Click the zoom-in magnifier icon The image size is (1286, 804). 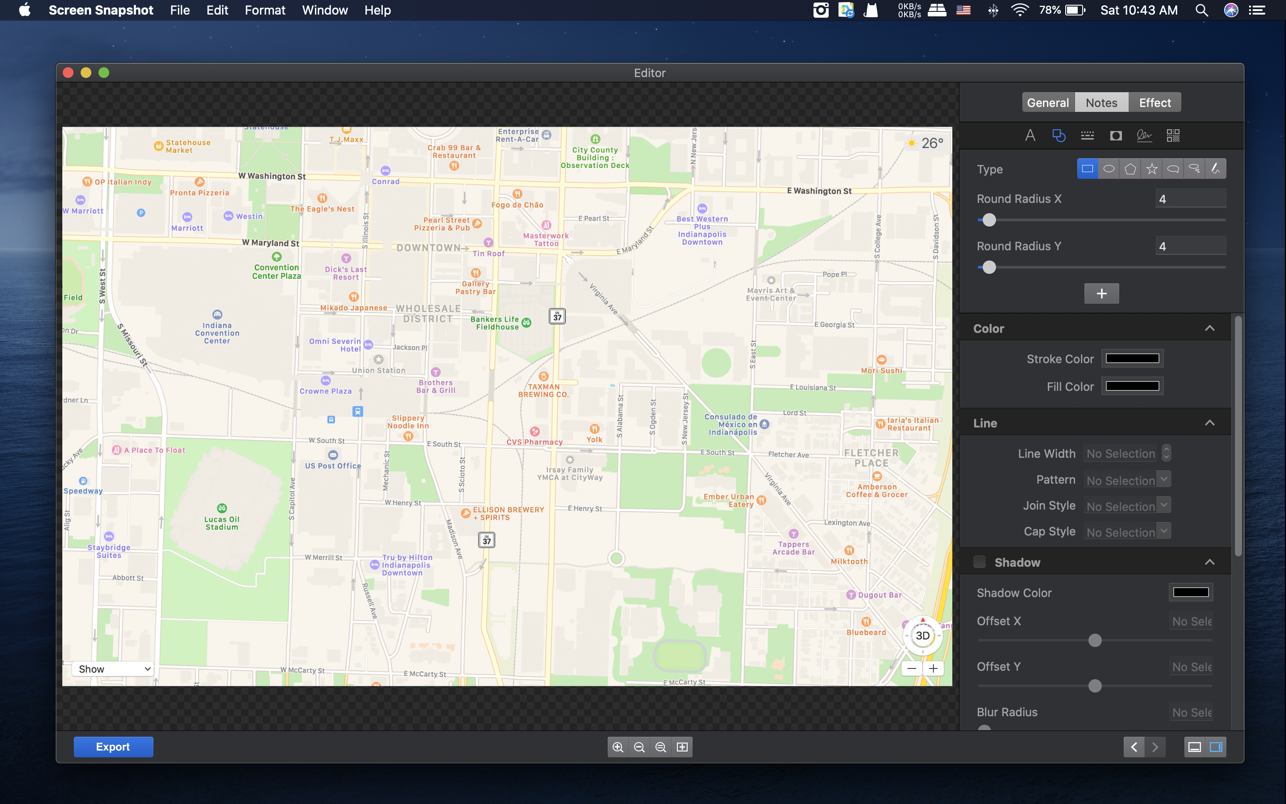[618, 746]
